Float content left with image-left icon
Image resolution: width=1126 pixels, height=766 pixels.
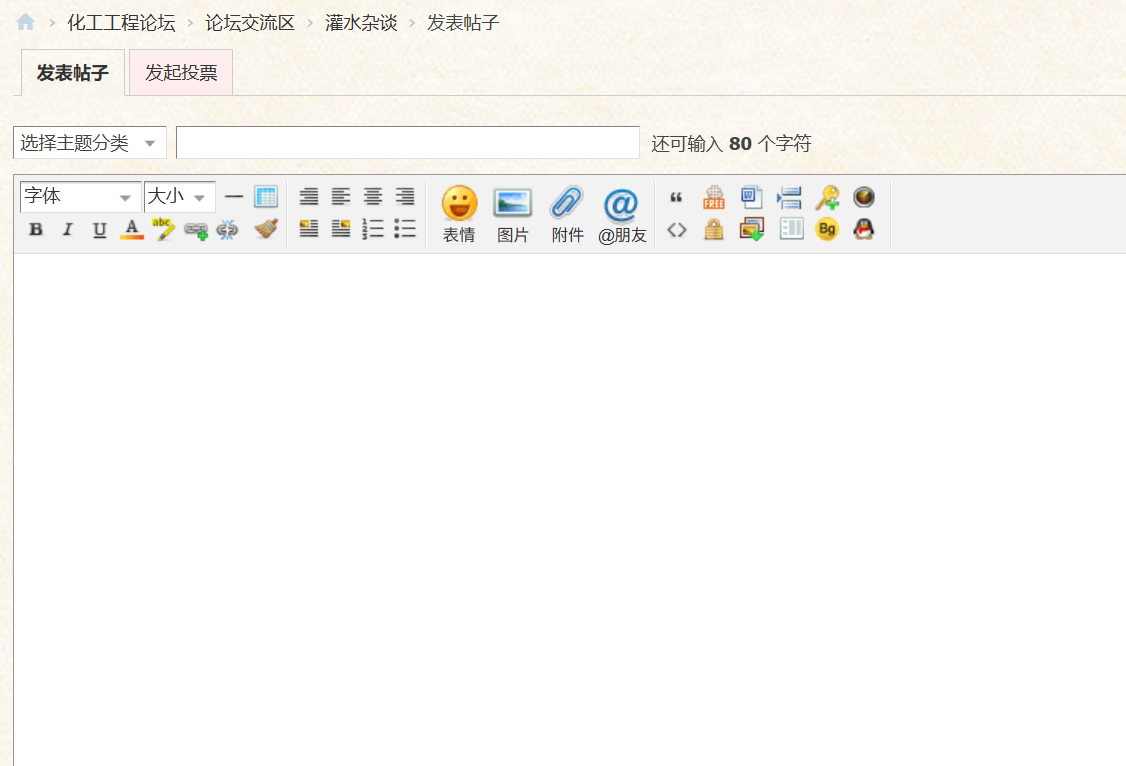309,229
